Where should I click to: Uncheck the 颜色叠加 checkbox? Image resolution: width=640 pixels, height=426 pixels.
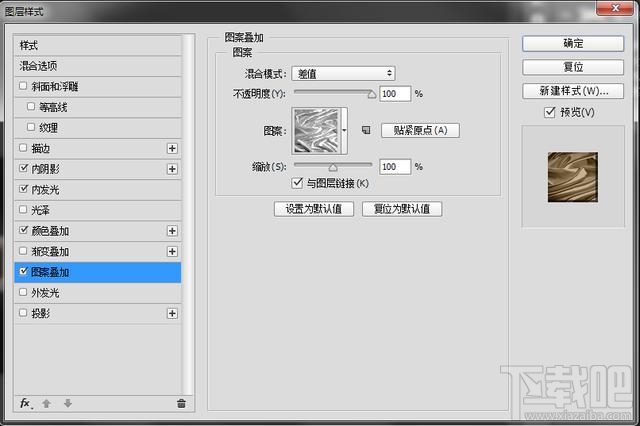pos(23,230)
